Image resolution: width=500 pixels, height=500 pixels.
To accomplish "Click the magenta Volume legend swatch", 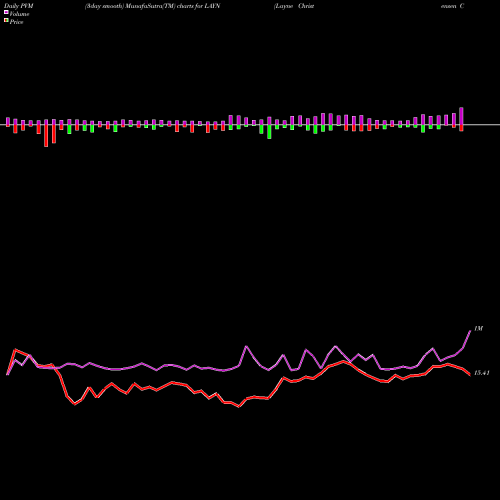I will [6, 12].
